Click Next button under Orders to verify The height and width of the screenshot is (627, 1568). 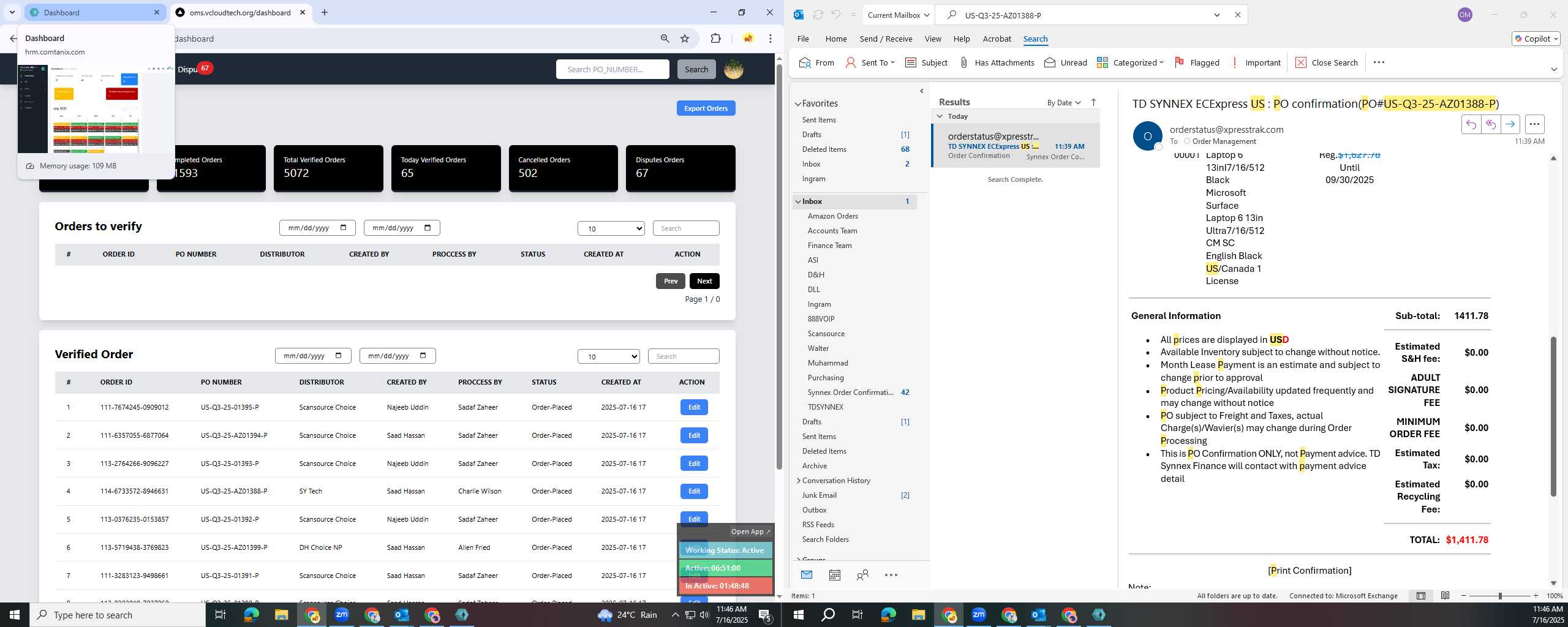tap(704, 281)
